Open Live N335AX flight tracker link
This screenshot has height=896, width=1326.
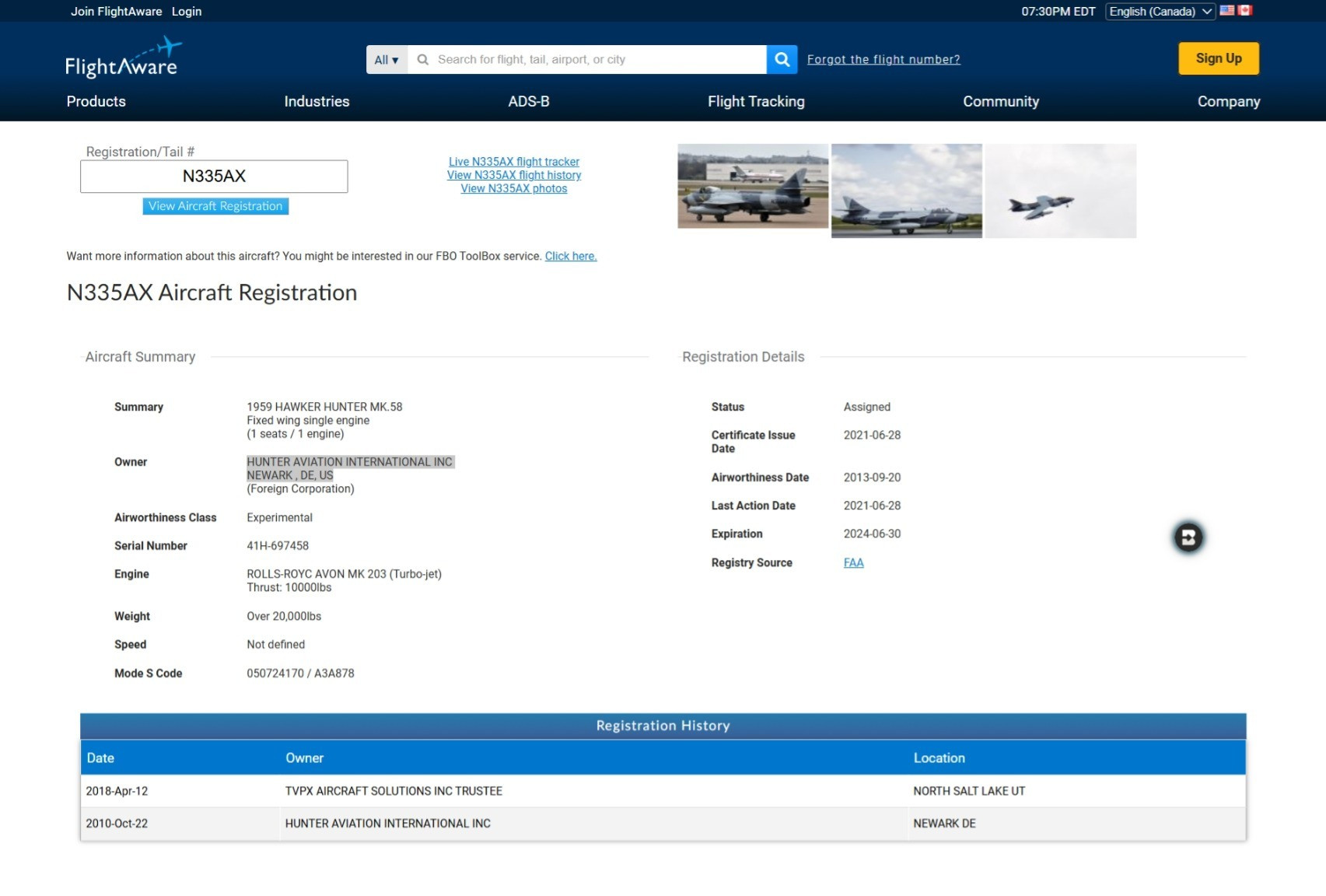514,162
